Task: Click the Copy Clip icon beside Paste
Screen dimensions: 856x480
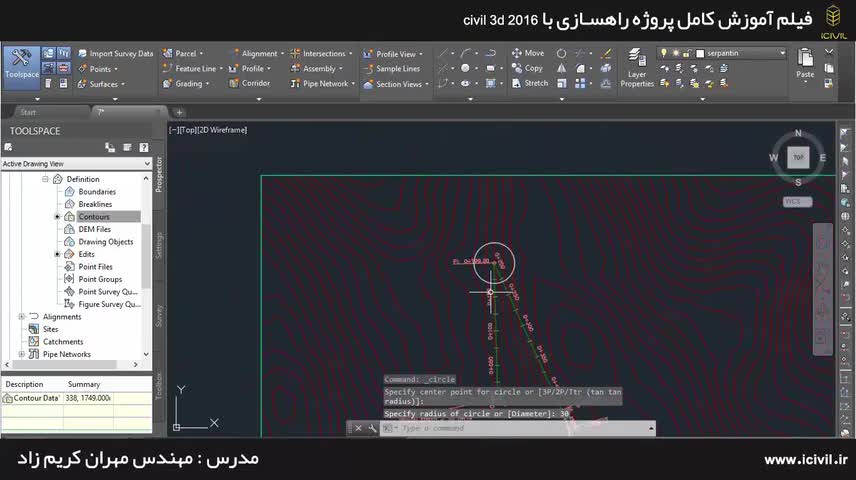Action: point(829,68)
